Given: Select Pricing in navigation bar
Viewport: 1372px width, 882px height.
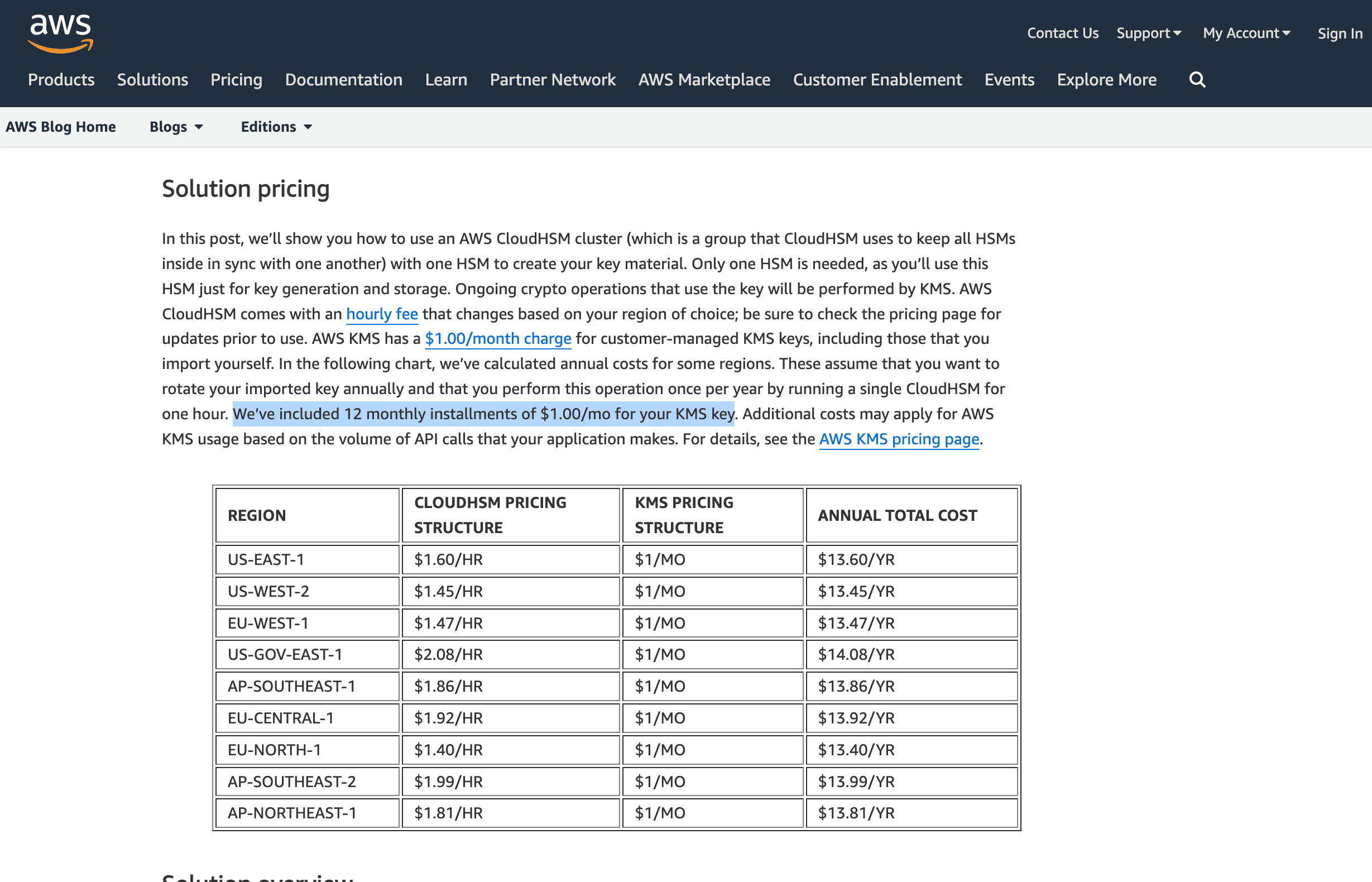Looking at the screenshot, I should (236, 80).
